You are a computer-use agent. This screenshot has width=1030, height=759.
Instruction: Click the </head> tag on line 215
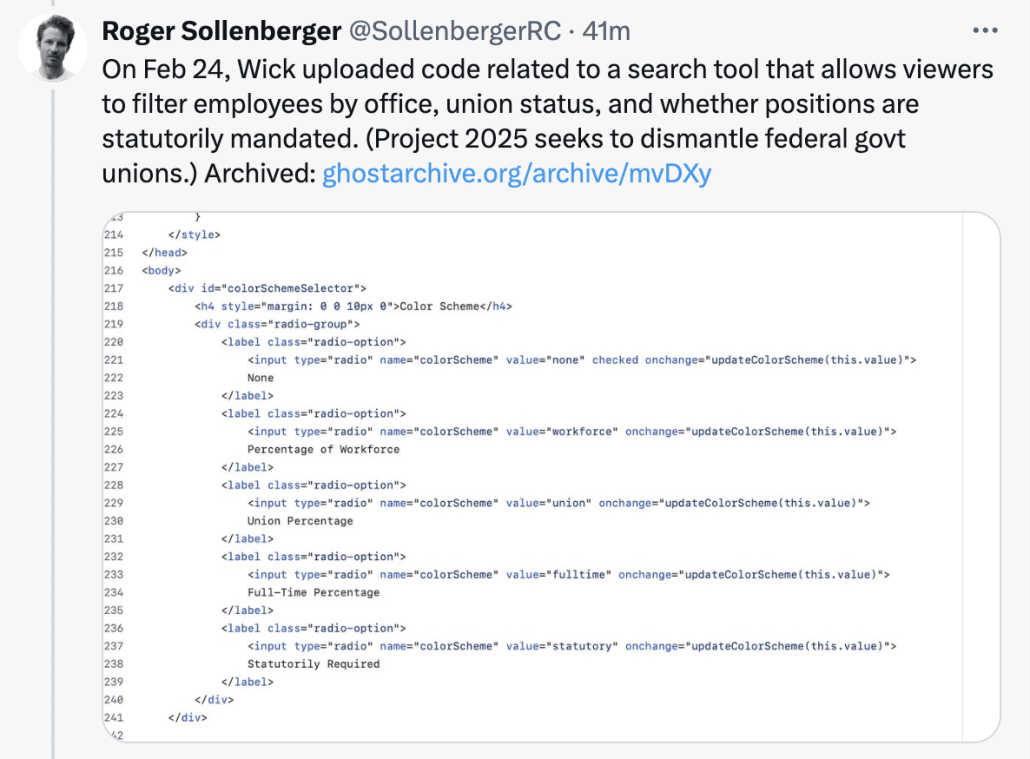pyautogui.click(x=164, y=252)
